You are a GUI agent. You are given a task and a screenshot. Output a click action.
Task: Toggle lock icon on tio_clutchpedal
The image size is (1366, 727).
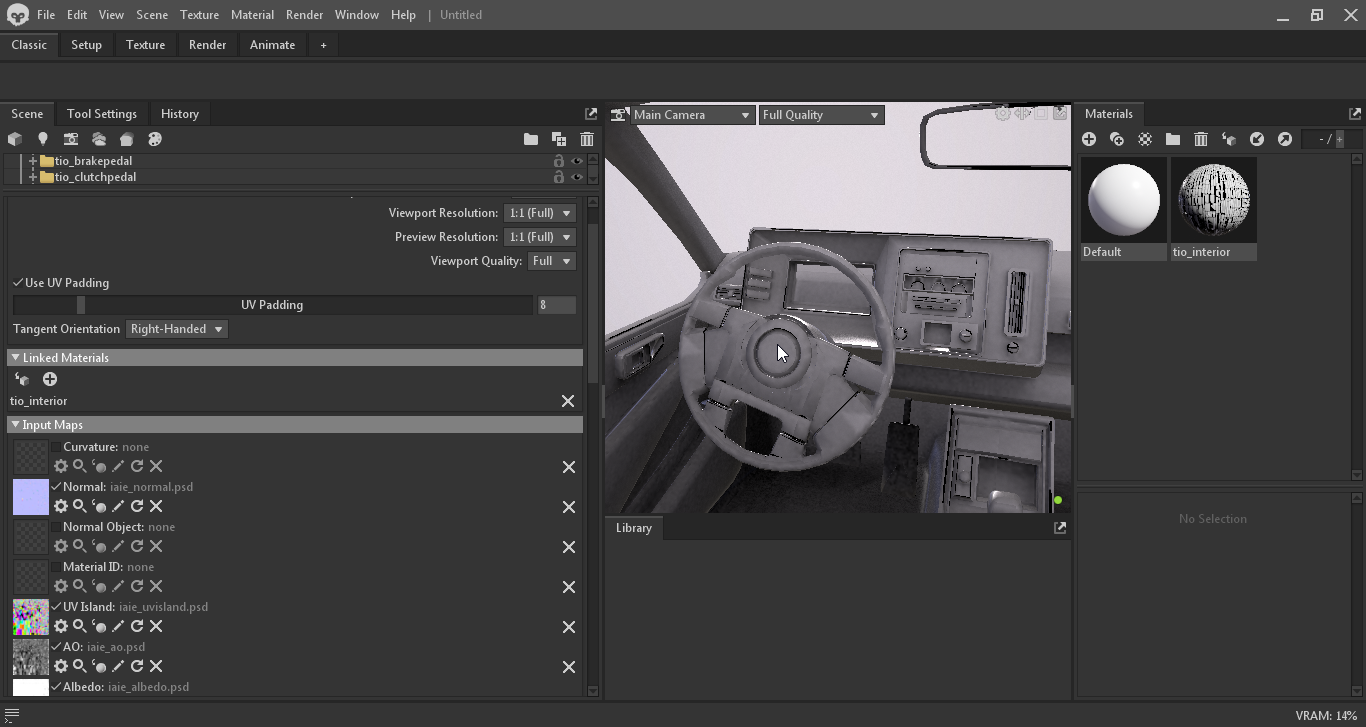click(559, 177)
